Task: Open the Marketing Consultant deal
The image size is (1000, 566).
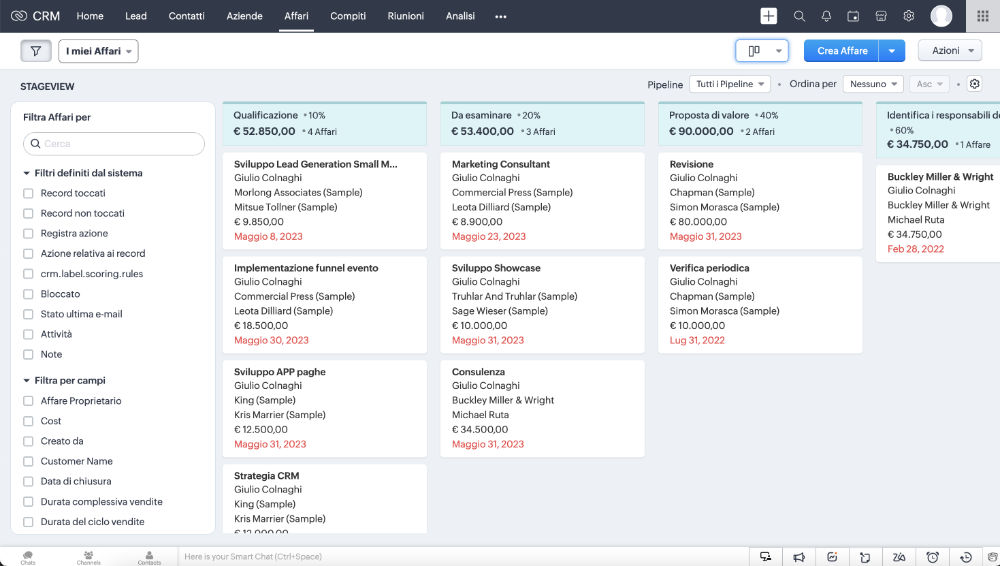Action: 501,164
